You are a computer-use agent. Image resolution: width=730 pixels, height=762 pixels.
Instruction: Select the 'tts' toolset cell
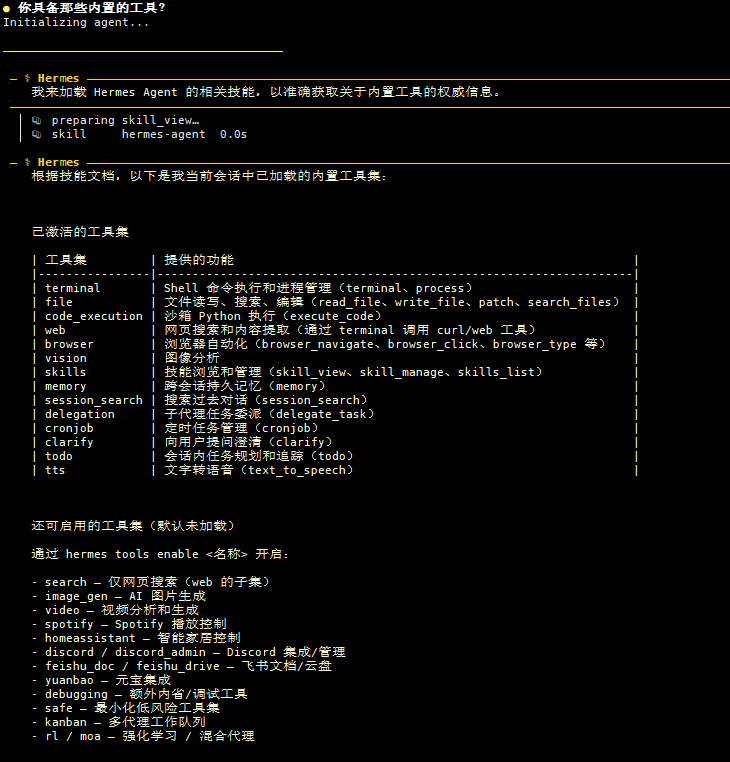coord(55,470)
